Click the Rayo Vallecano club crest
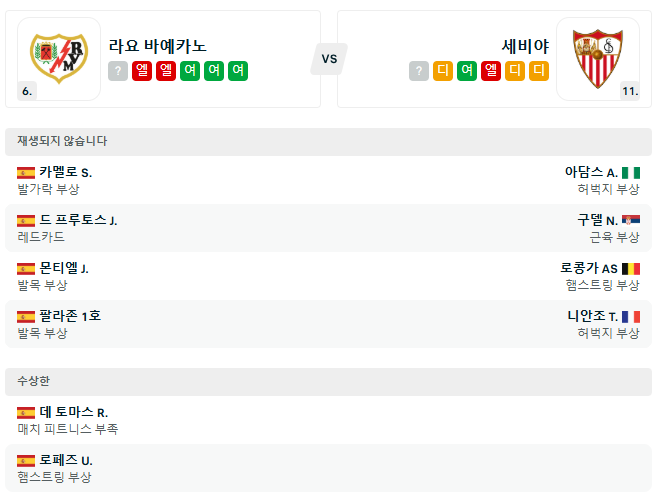This screenshot has height=493, width=655. tap(59, 58)
